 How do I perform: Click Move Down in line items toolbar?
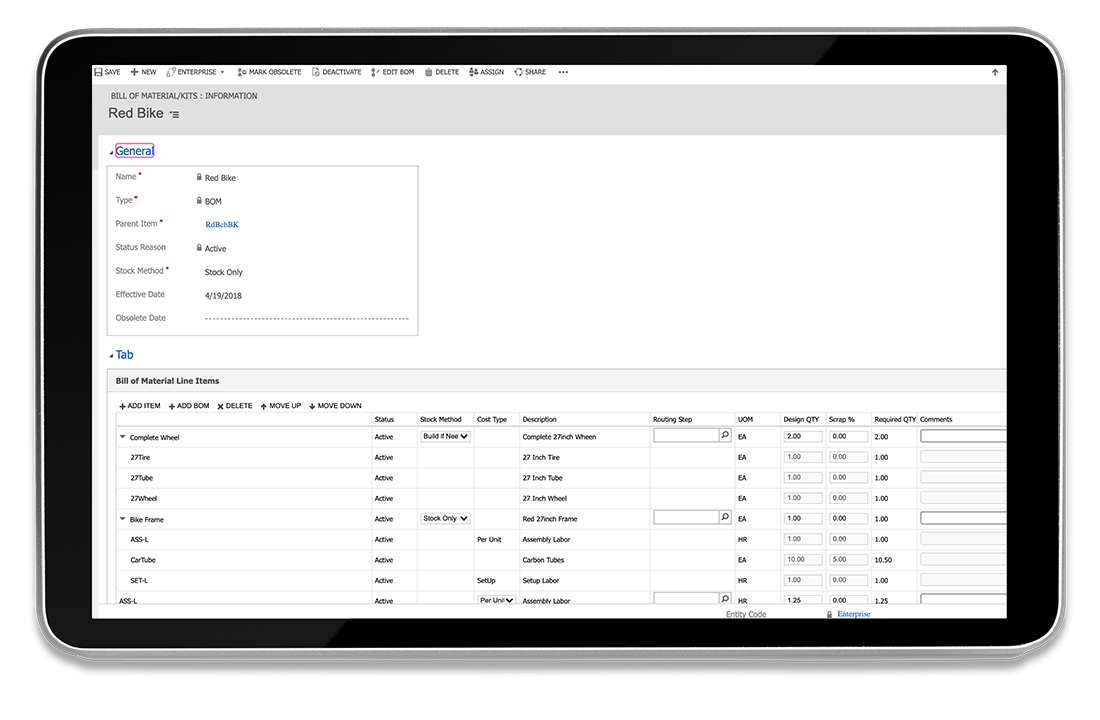335,406
